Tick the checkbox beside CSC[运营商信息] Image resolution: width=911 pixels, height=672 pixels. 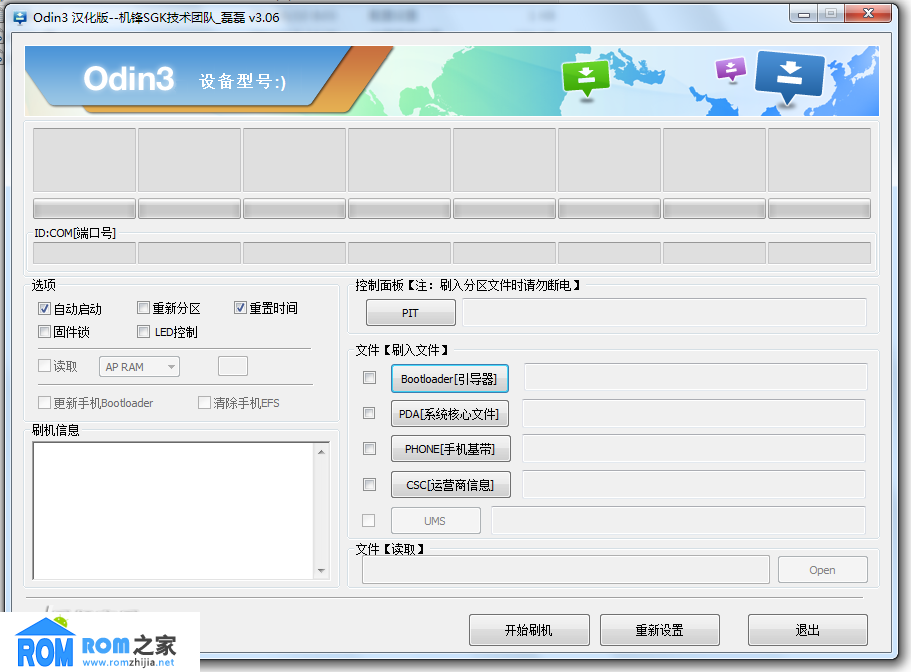pyautogui.click(x=369, y=484)
